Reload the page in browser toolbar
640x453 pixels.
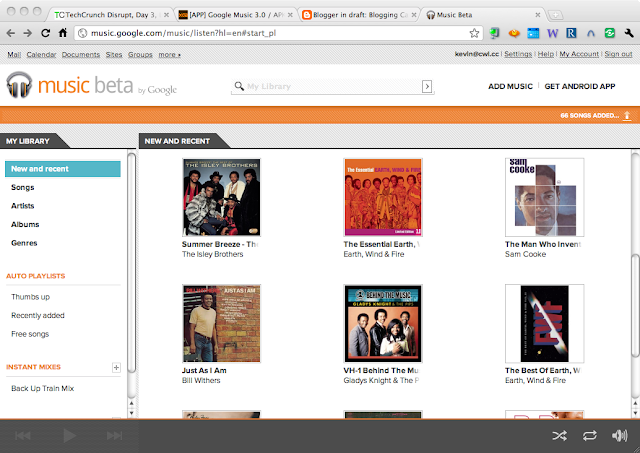pos(45,33)
